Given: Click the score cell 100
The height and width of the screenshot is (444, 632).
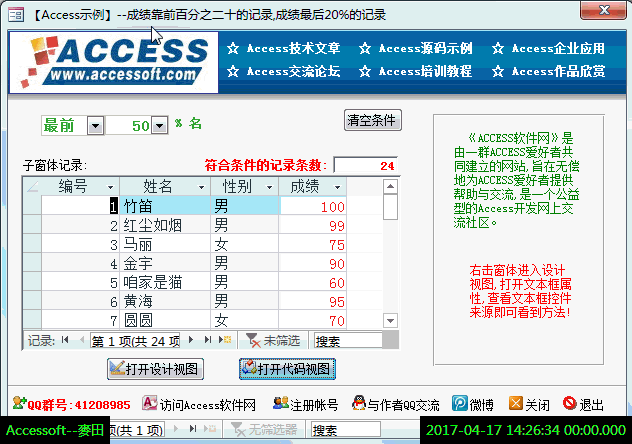Looking at the screenshot, I should coord(313,206).
